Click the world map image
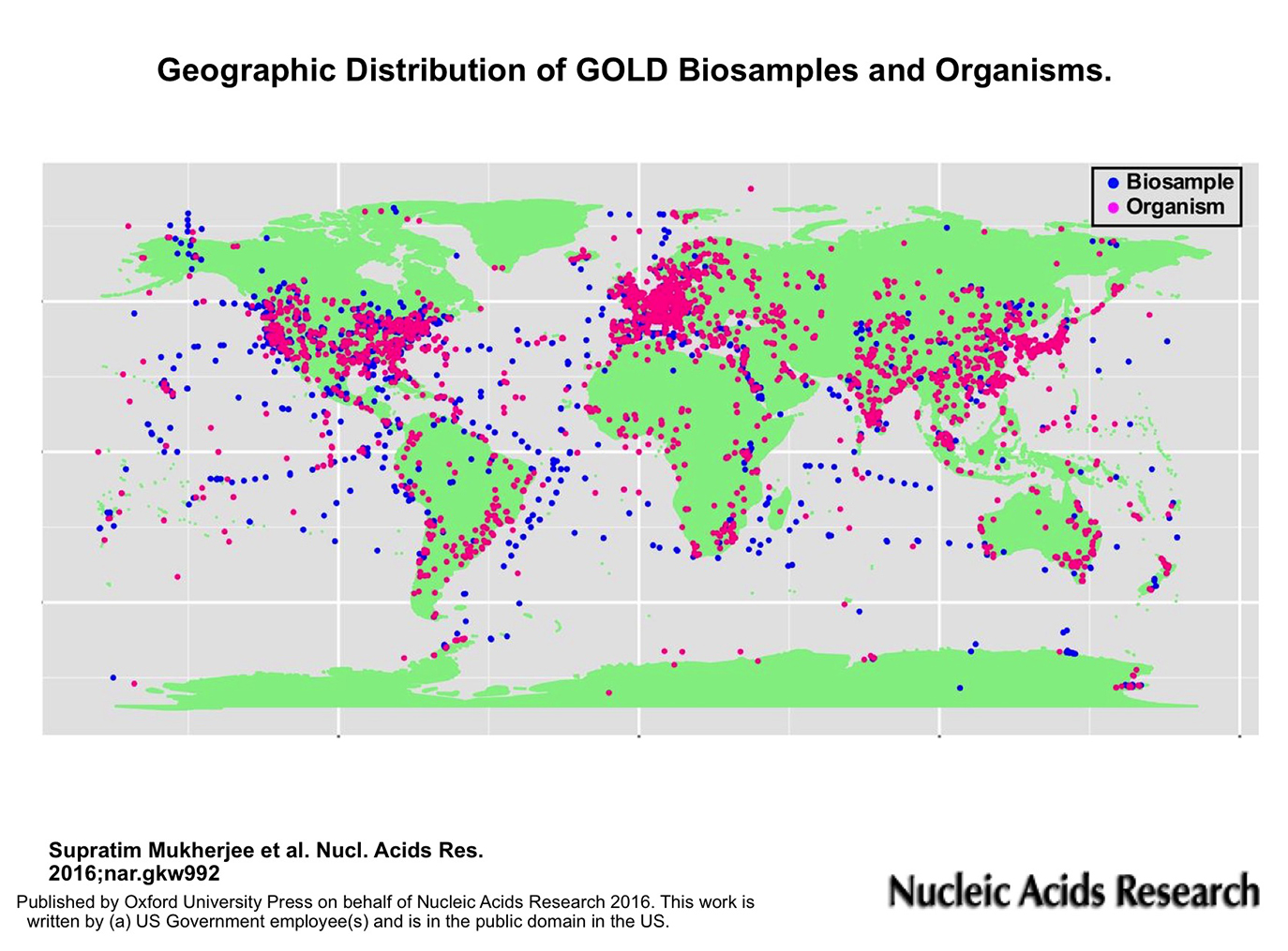The width and height of the screenshot is (1288, 951). click(x=651, y=449)
